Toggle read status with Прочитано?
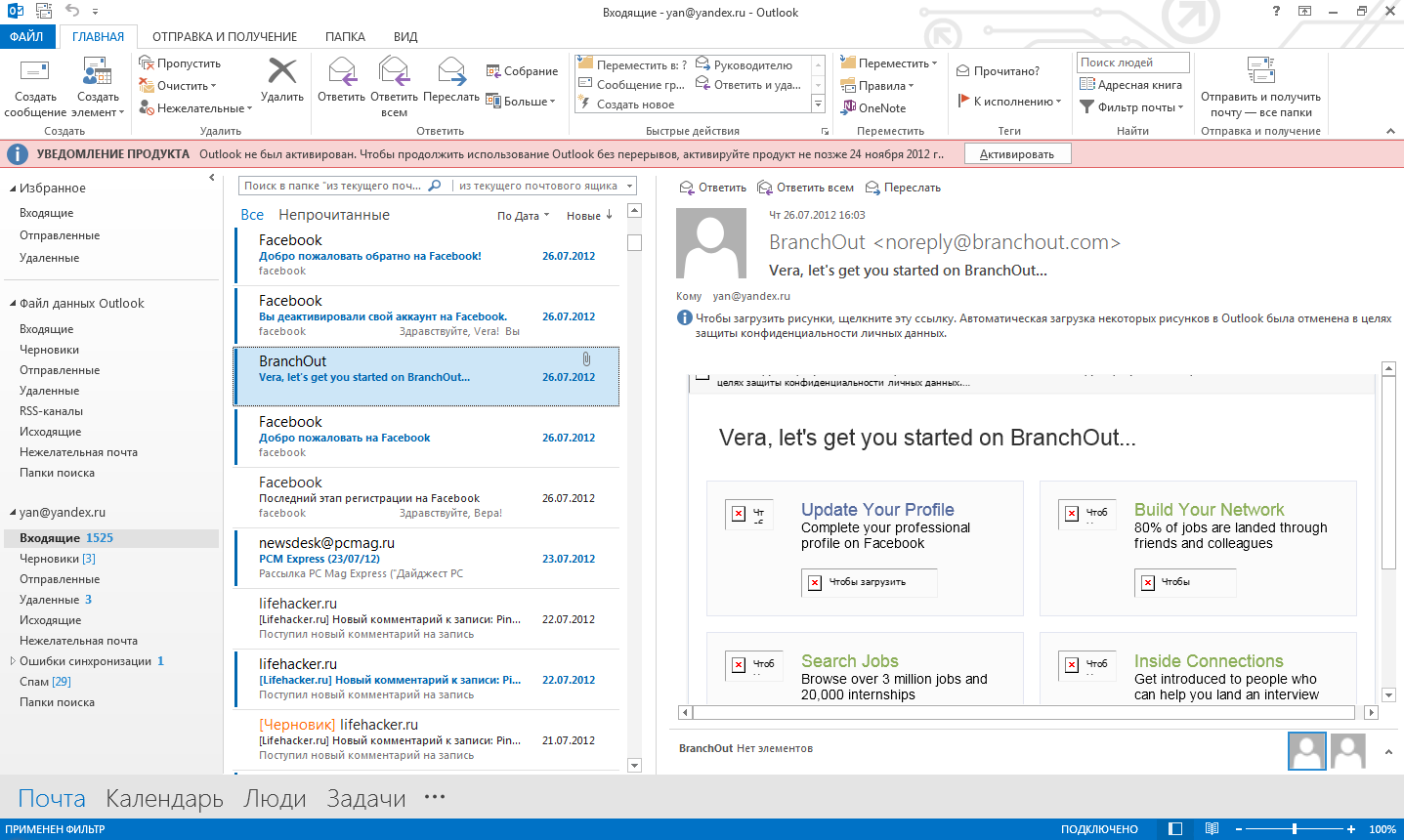Viewport: 1404px width, 840px height. point(998,71)
